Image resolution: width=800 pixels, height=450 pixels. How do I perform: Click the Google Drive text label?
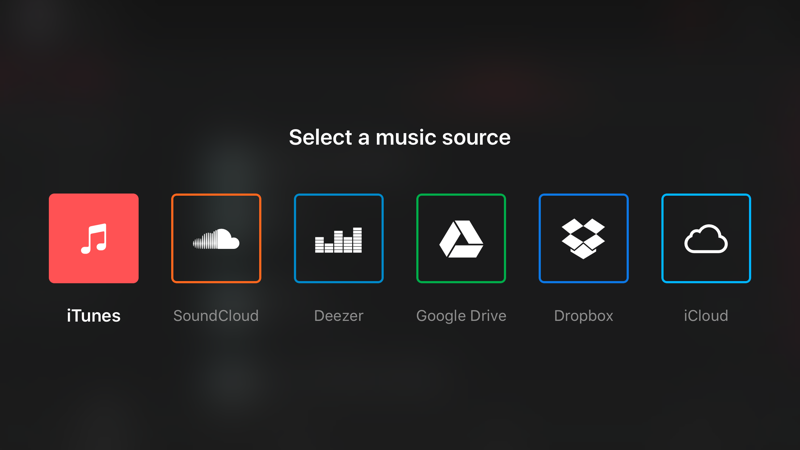pyautogui.click(x=461, y=316)
